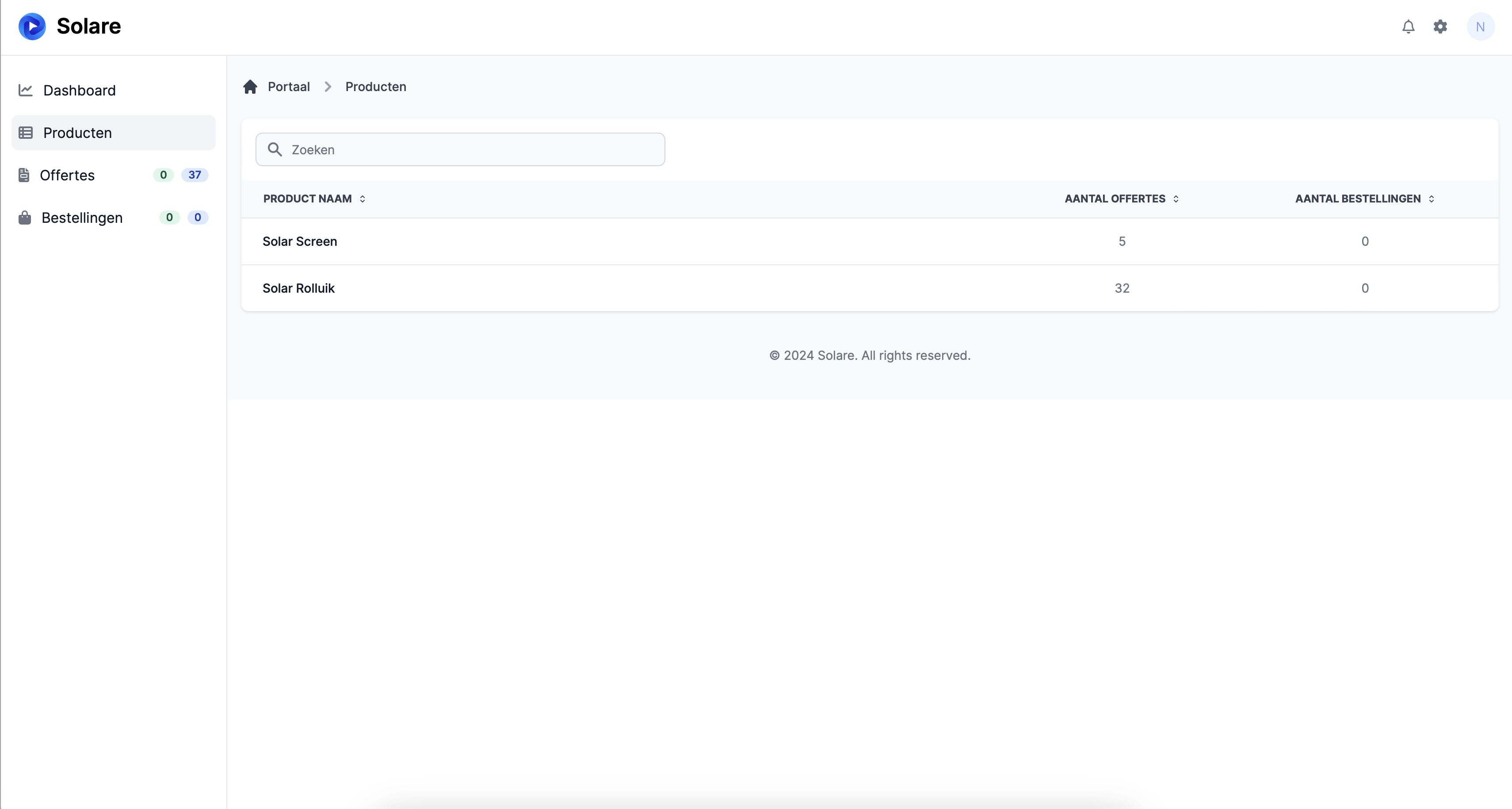Image resolution: width=1512 pixels, height=809 pixels.
Task: Focus the Zoeken search field
Action: click(x=460, y=149)
